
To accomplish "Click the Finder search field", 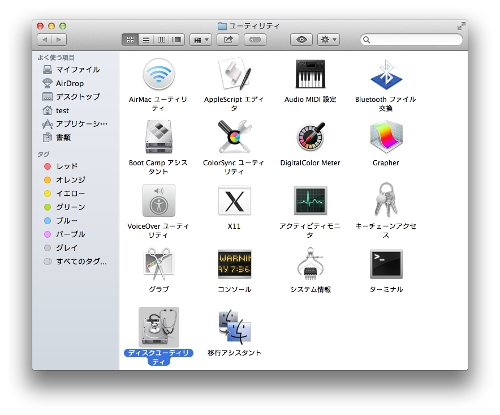I will tap(411, 40).
